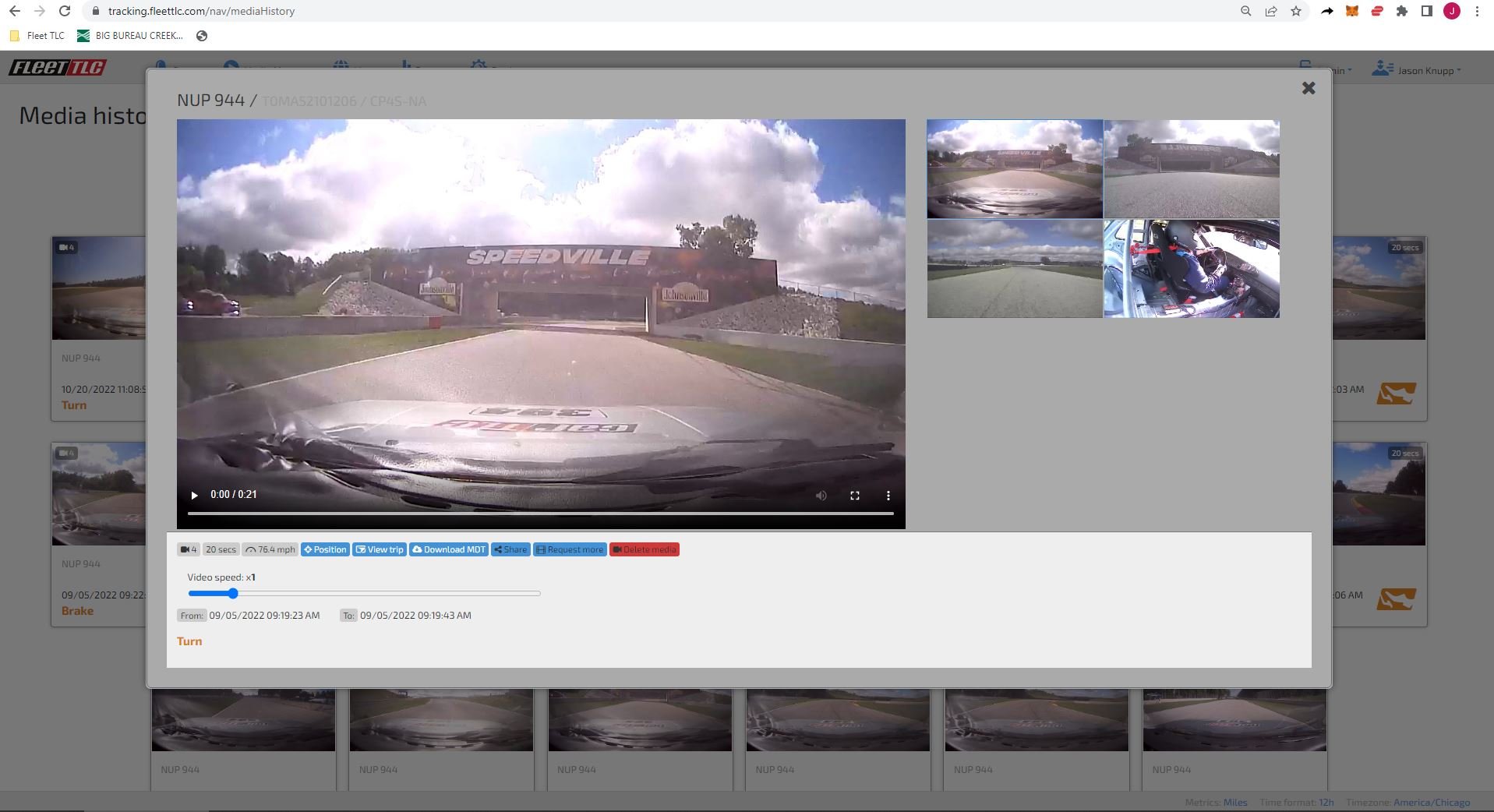Mute the video volume icon

pyautogui.click(x=821, y=496)
